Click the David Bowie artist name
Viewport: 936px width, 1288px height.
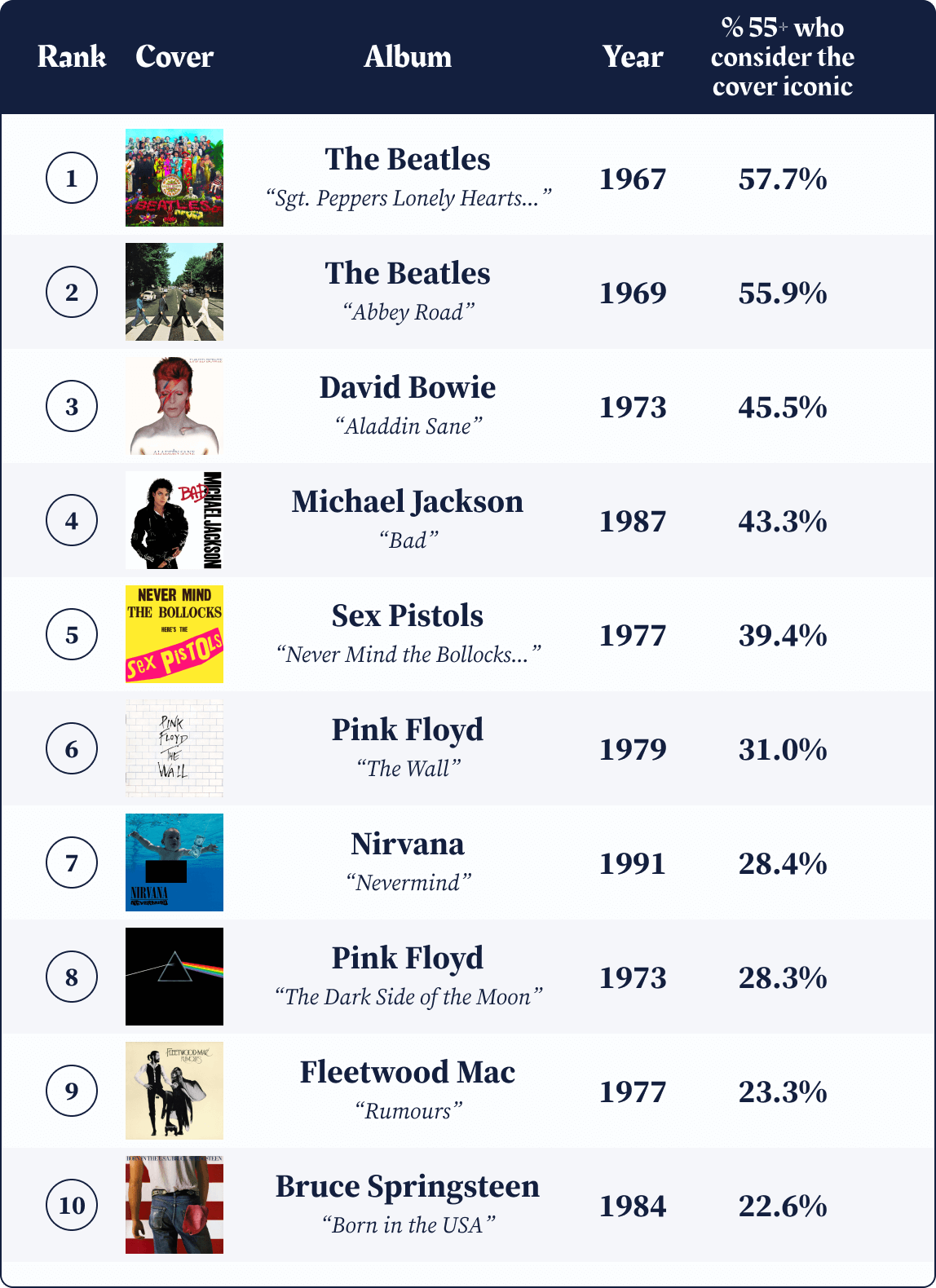pos(408,387)
